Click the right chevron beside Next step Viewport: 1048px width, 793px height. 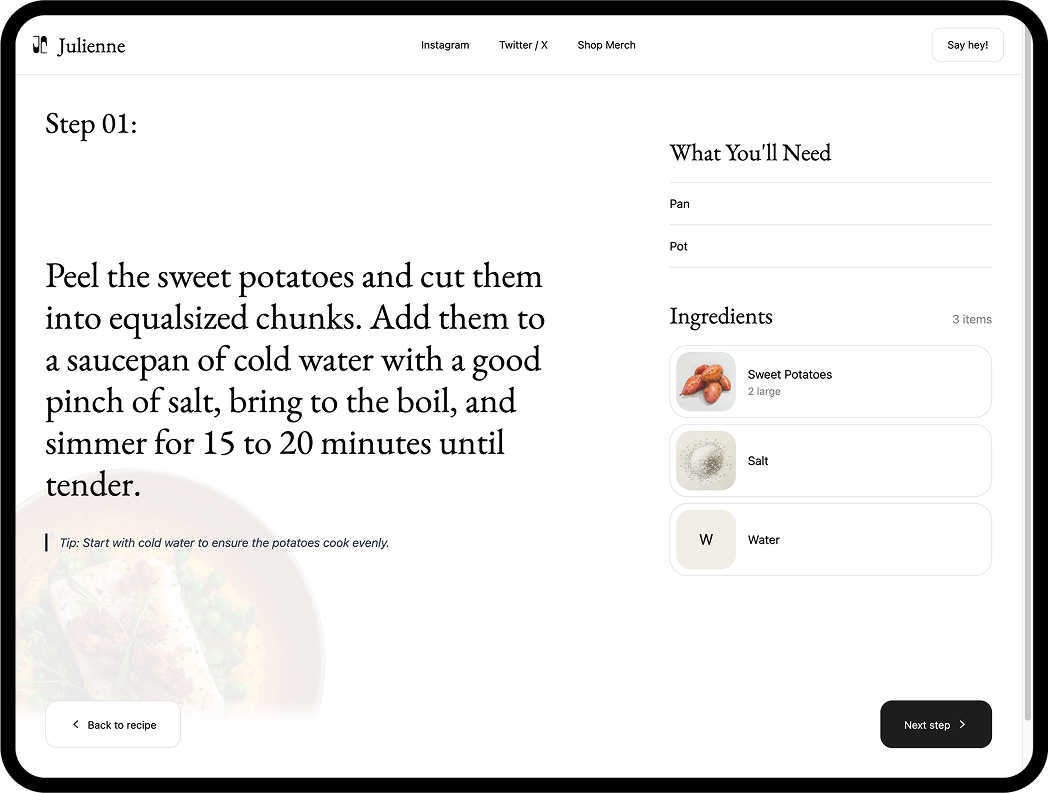click(x=962, y=724)
